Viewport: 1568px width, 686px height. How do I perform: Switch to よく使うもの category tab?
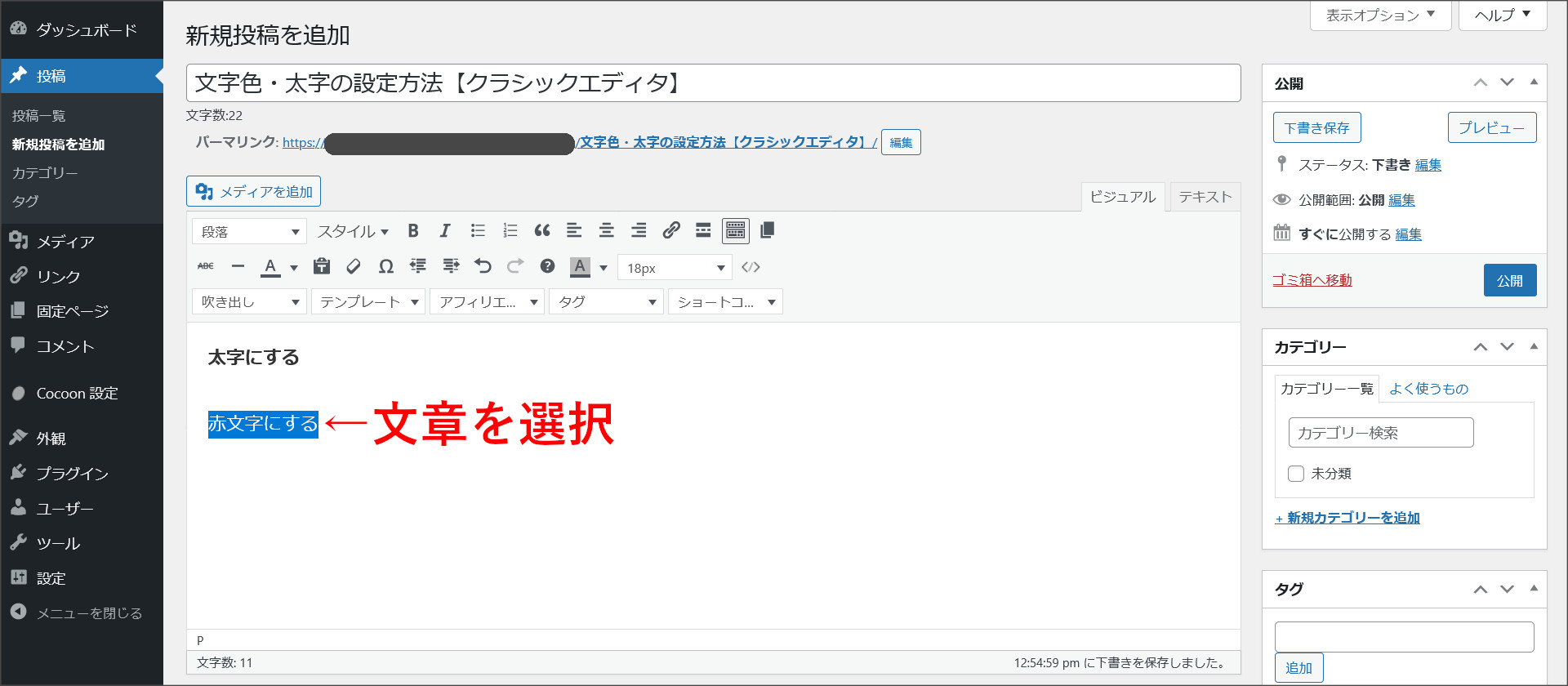coord(1429,389)
